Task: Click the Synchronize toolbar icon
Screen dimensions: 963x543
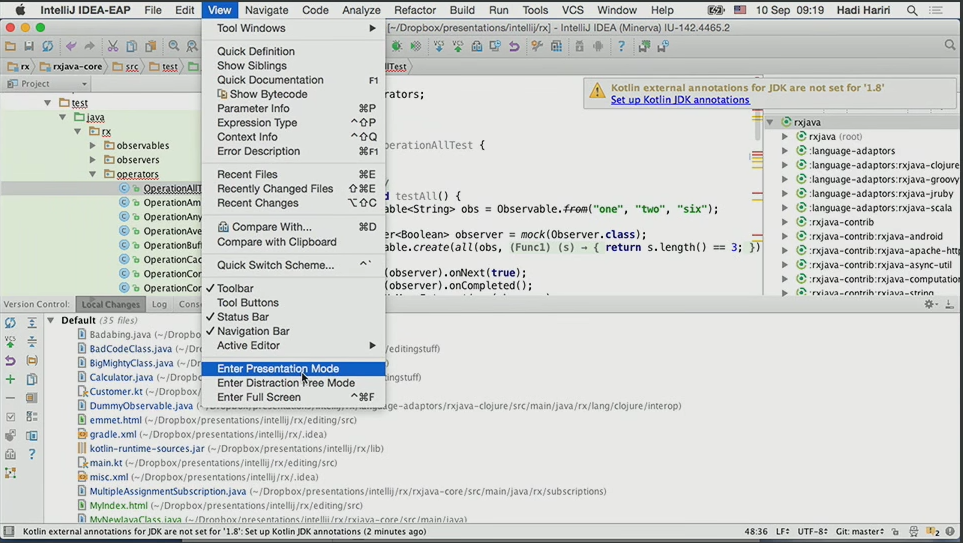Action: (x=47, y=46)
